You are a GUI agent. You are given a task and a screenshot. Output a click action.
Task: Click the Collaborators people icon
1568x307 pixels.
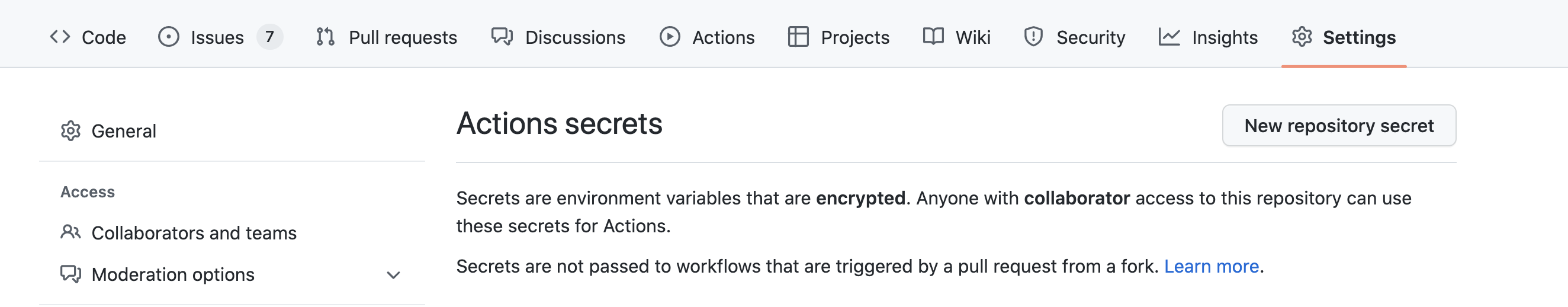(70, 233)
